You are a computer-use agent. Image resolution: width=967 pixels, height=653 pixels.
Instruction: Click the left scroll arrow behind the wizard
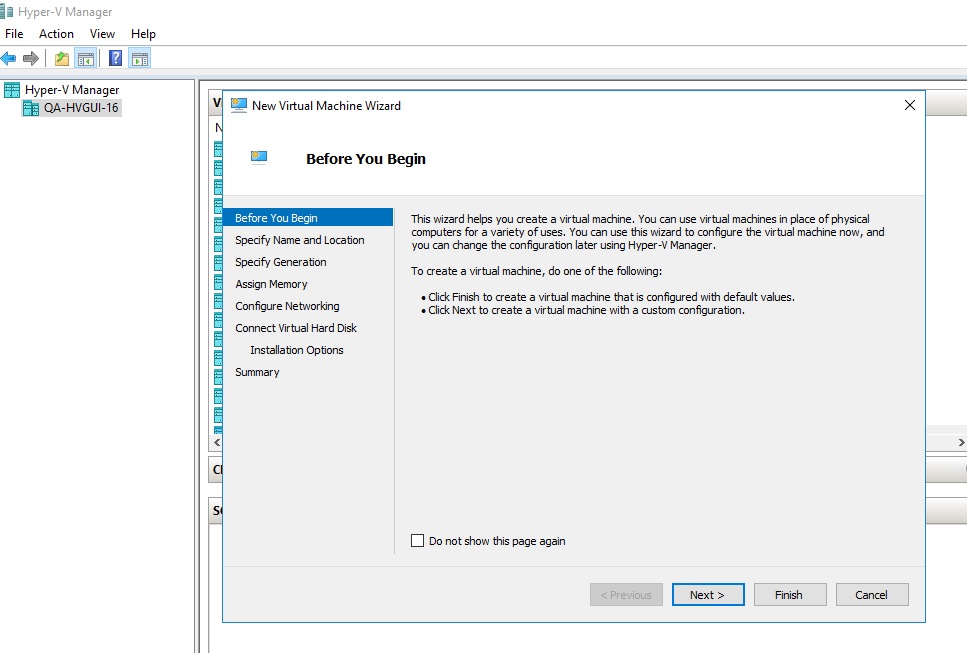[217, 442]
